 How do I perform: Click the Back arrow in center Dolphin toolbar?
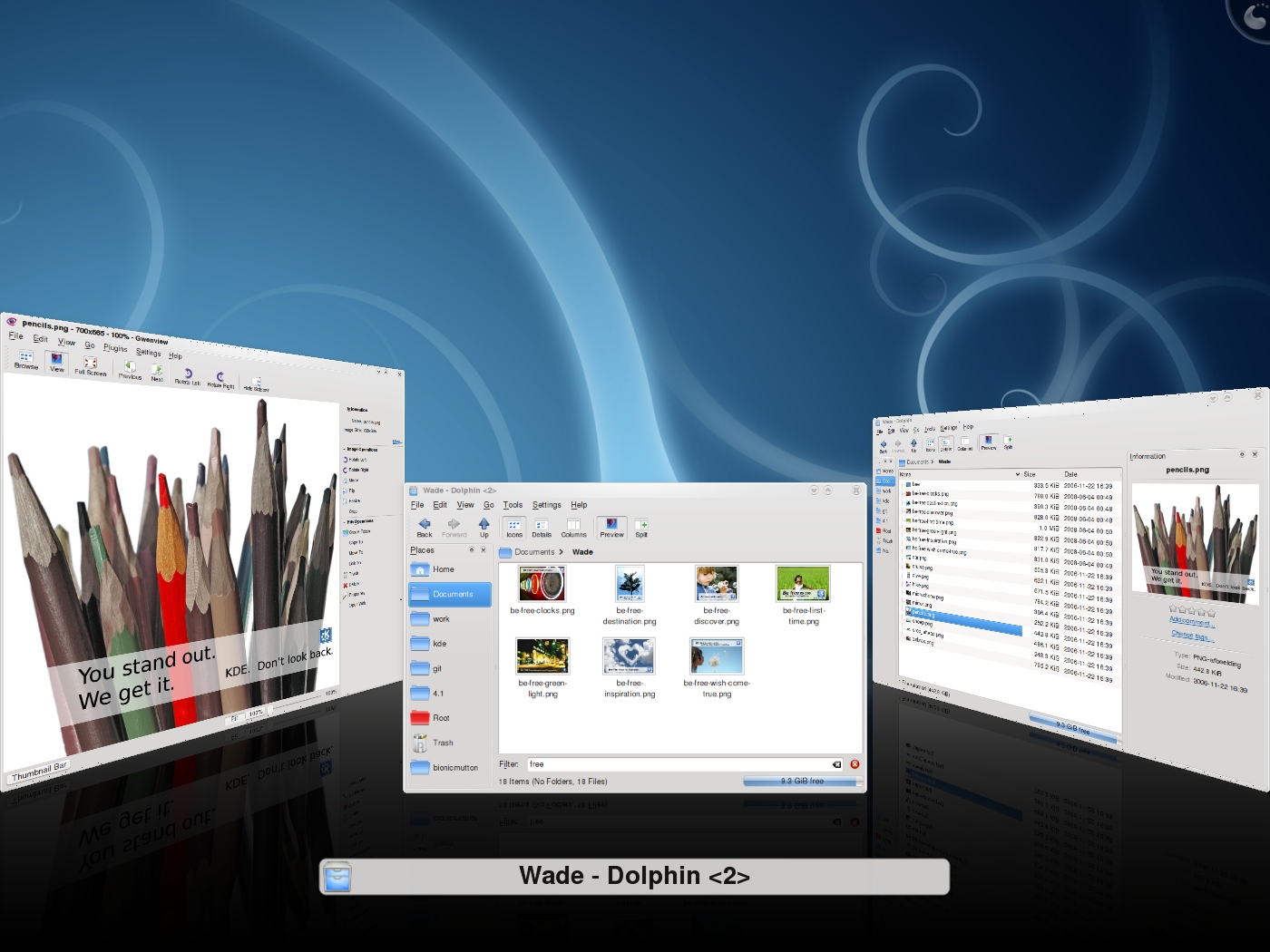pyautogui.click(x=424, y=527)
